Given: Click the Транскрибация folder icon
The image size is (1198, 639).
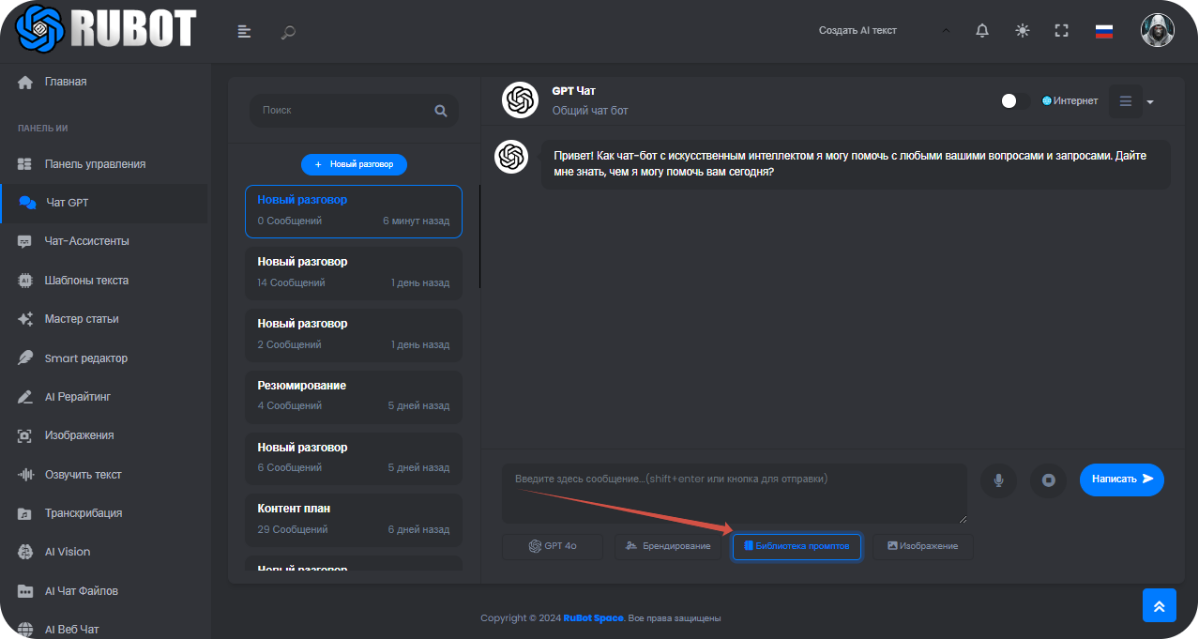Looking at the screenshot, I should (x=25, y=514).
